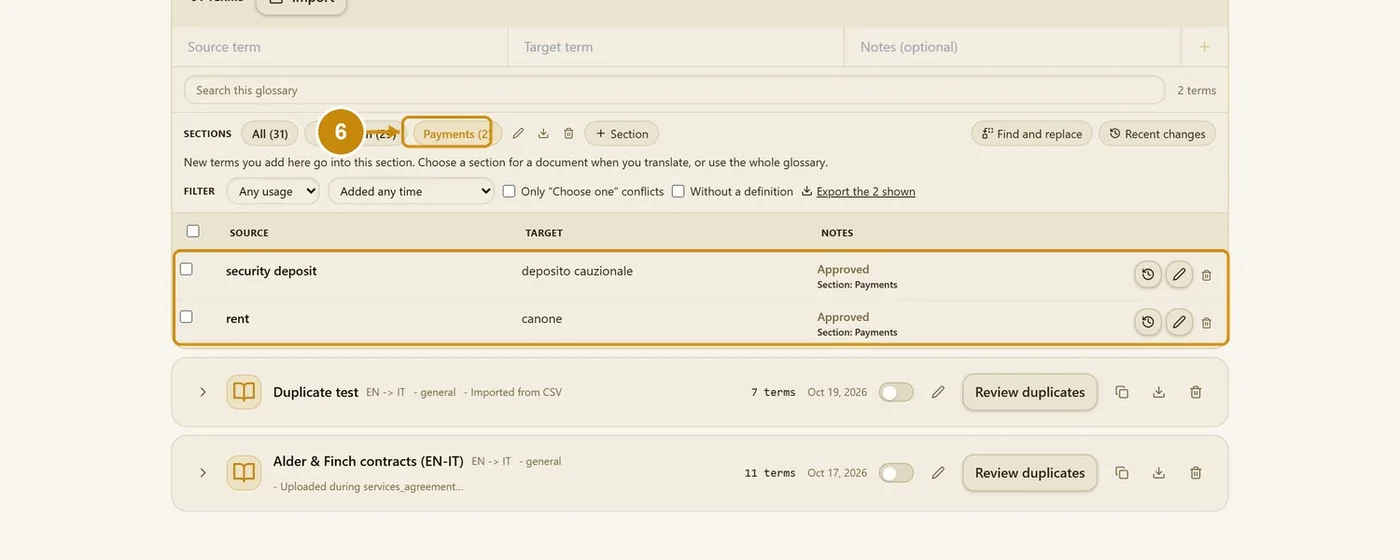The height and width of the screenshot is (560, 1400).
Task: Toggle the Alder & Finch glossary switch
Action: pos(896,473)
